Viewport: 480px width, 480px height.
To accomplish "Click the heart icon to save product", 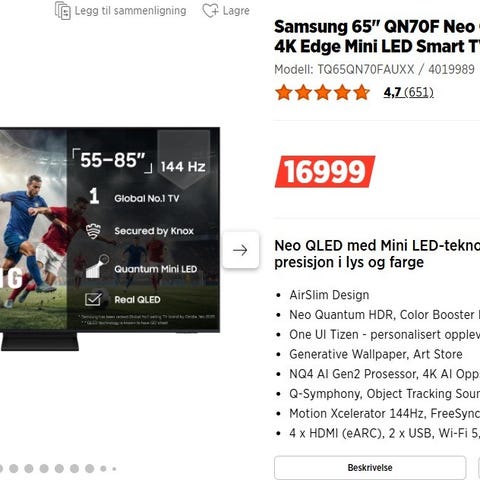I will pyautogui.click(x=211, y=10).
